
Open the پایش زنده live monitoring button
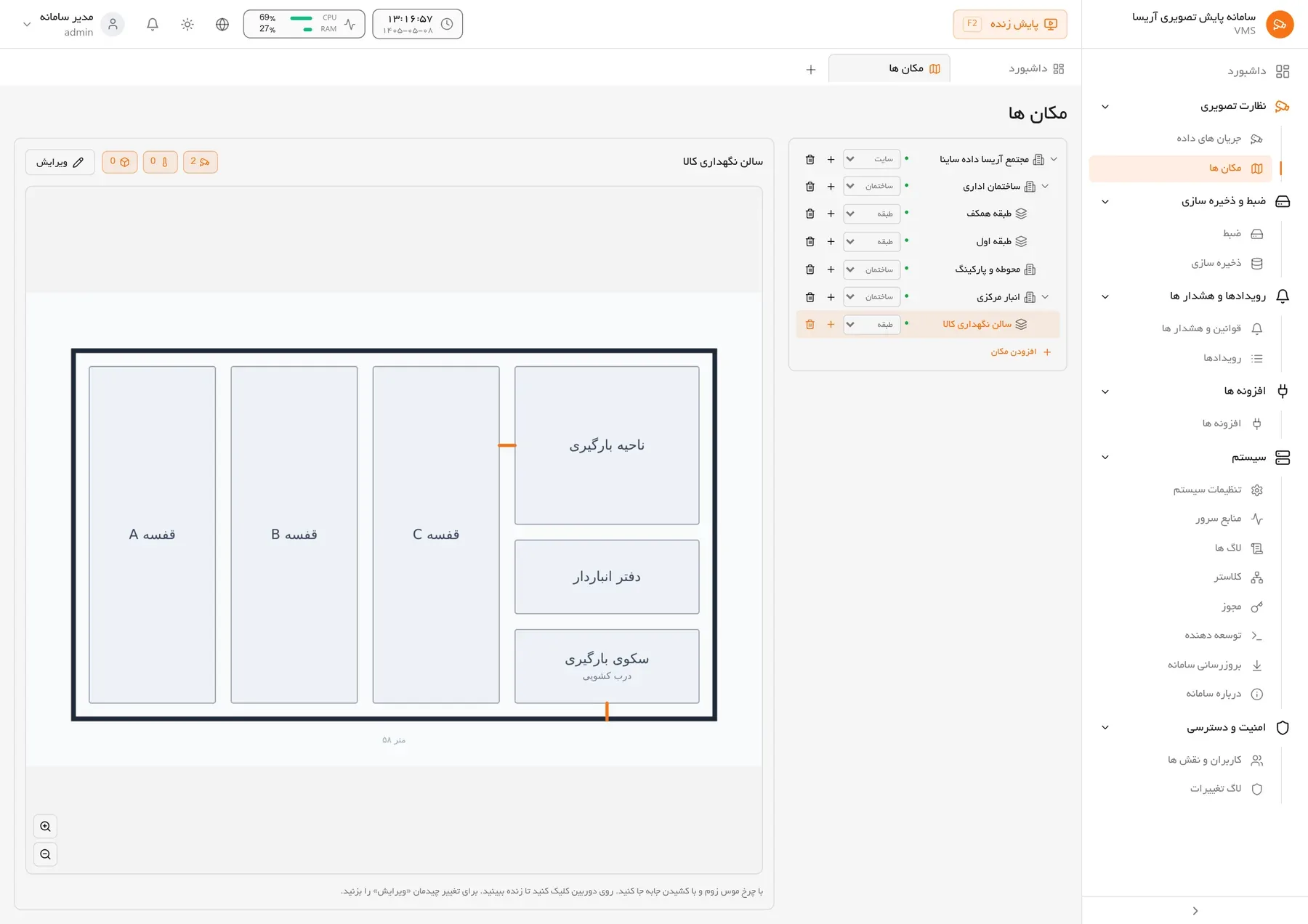pos(1010,24)
